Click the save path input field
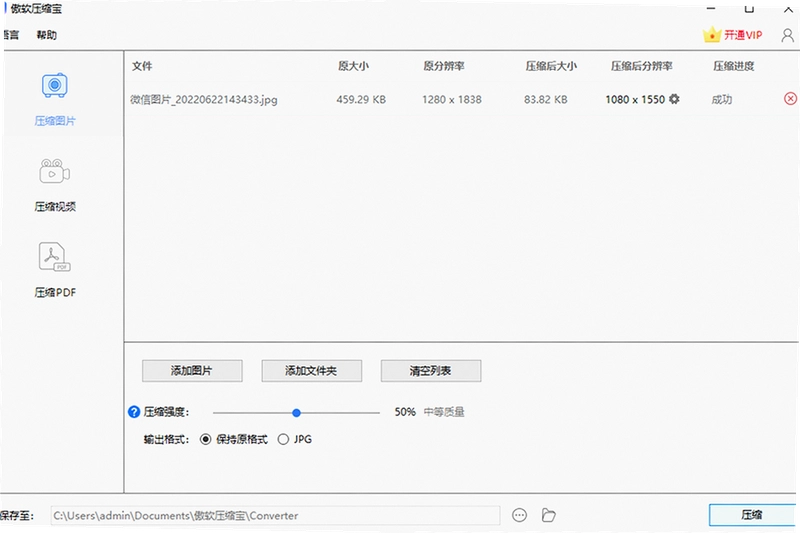Screen dimensions: 800x533 [276, 515]
